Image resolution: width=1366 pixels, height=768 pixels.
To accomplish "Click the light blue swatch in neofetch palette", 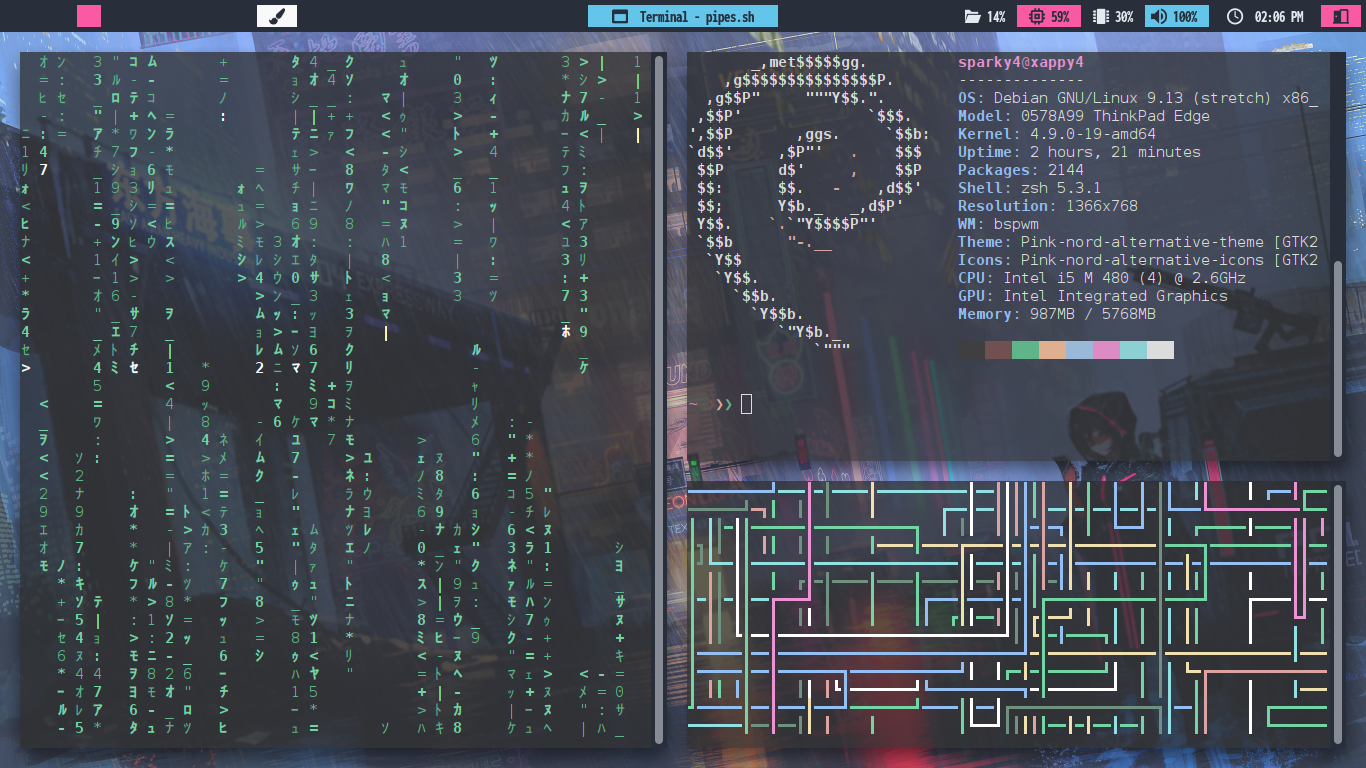I will coord(1079,350).
